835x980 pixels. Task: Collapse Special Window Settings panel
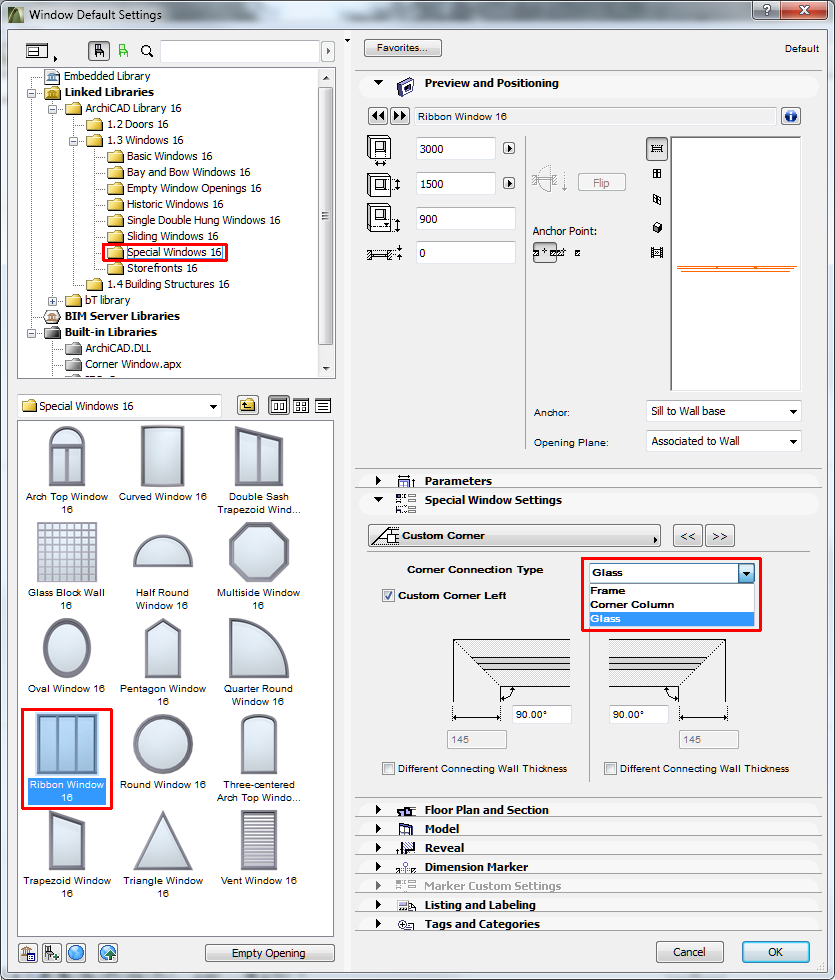click(x=378, y=499)
